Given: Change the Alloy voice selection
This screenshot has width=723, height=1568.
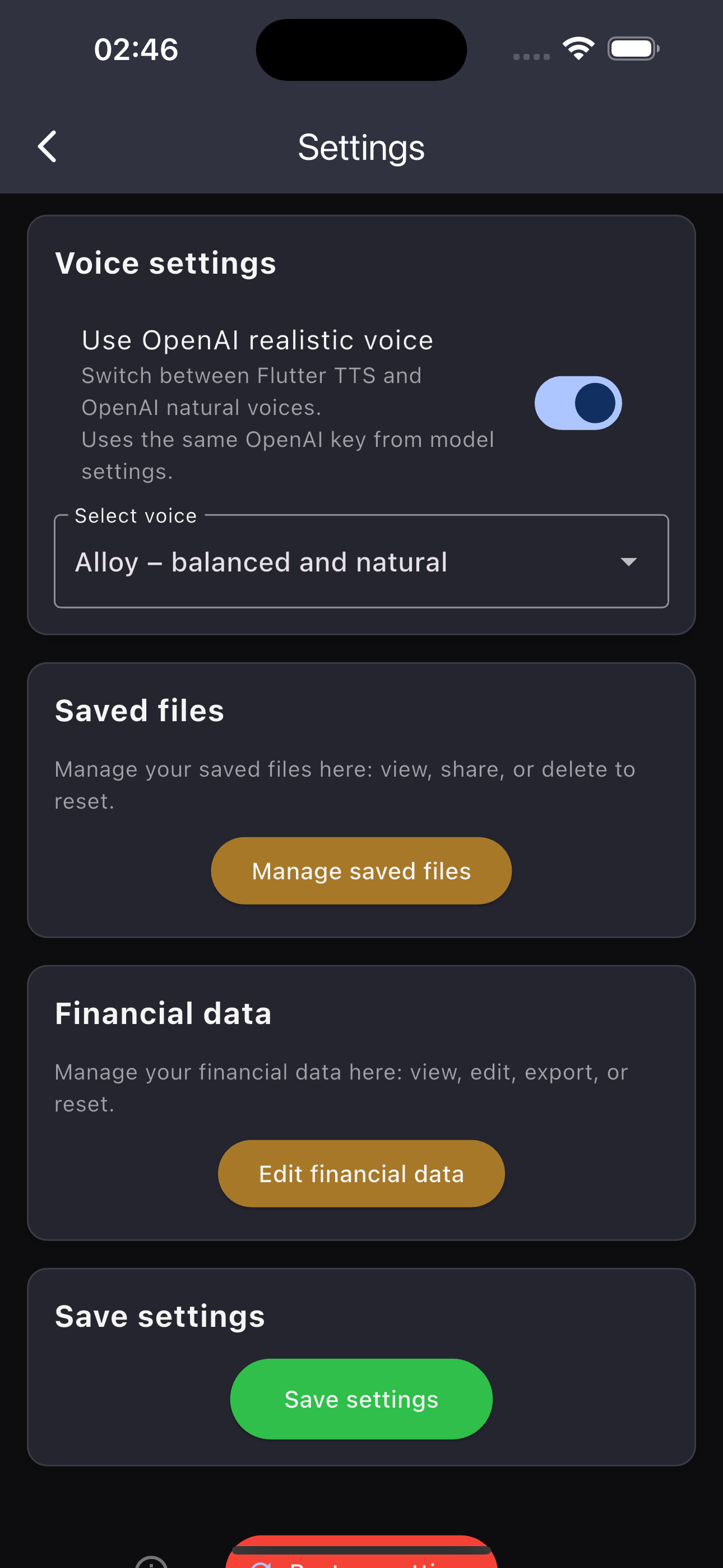Looking at the screenshot, I should (x=361, y=561).
